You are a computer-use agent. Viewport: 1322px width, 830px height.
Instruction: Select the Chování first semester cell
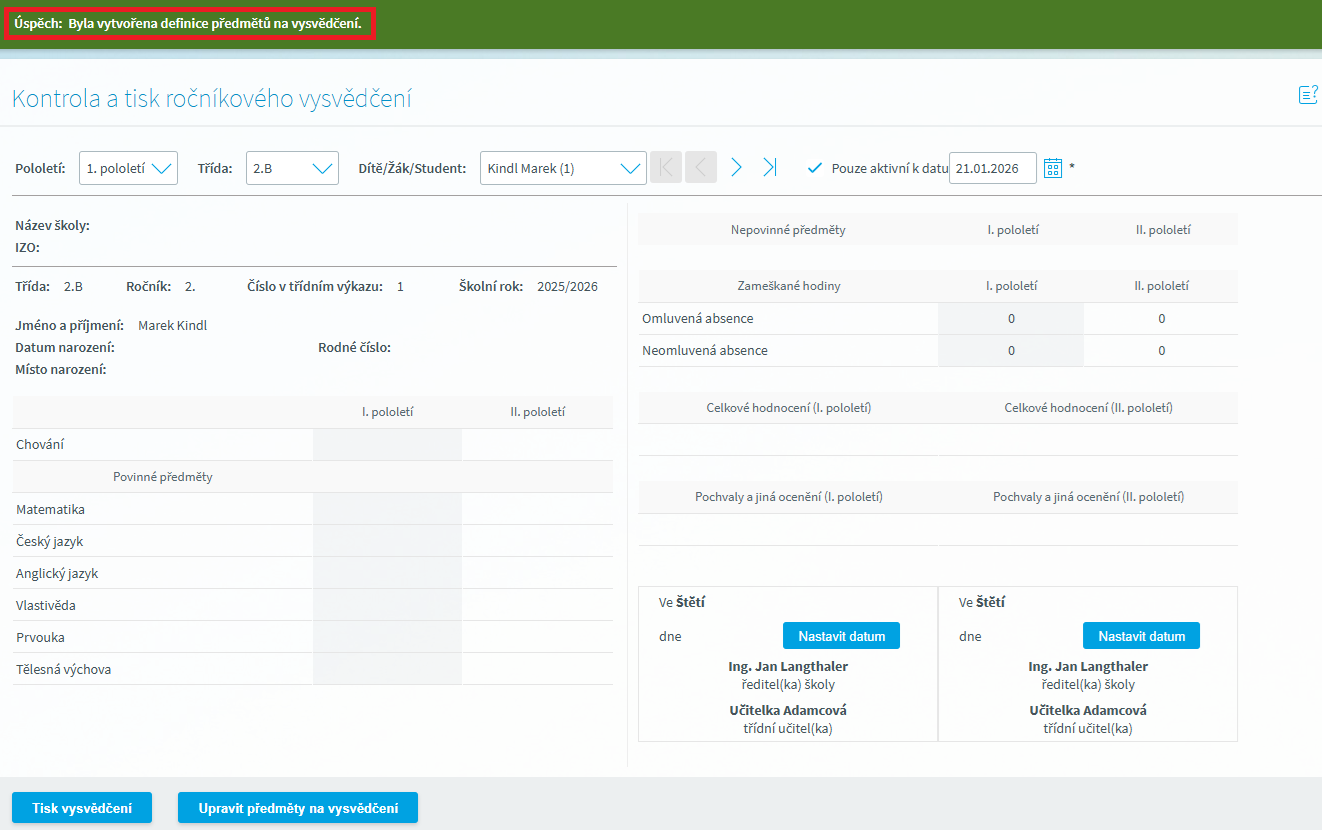[x=387, y=445]
